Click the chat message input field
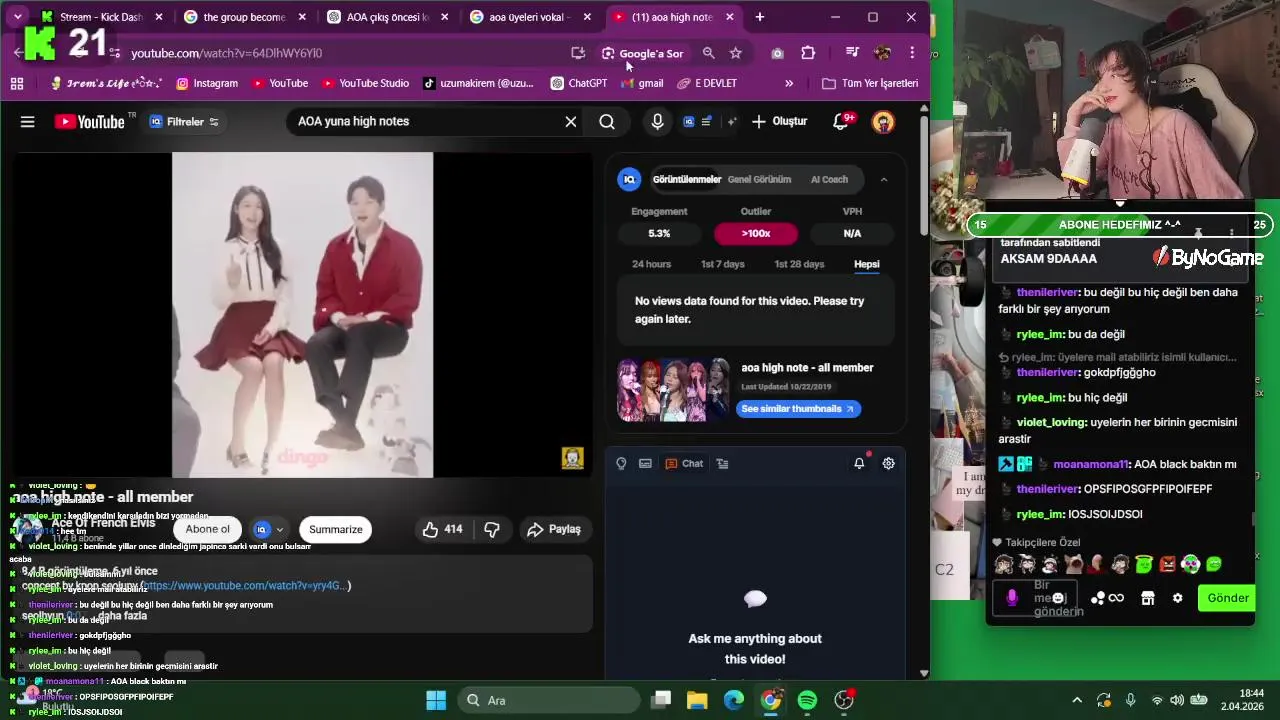The height and width of the screenshot is (720, 1280). tap(1035, 598)
